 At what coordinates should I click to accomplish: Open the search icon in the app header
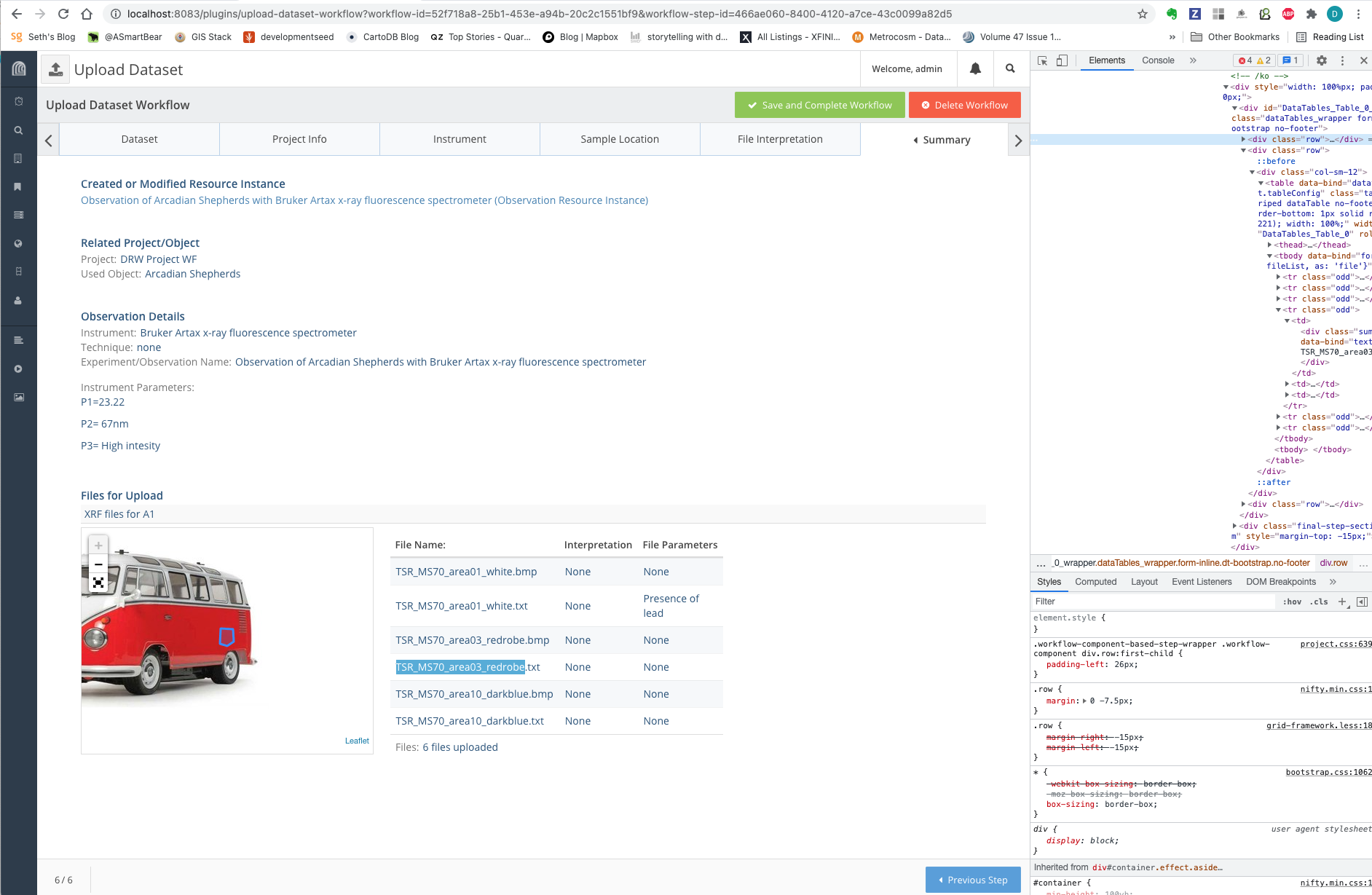[x=1010, y=68]
